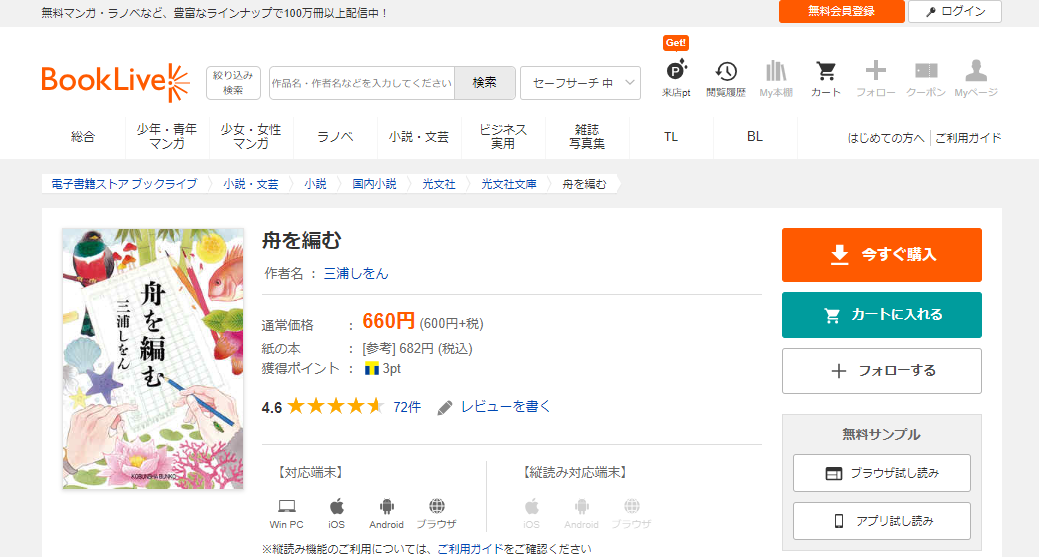This screenshot has height=557, width=1039.
Task: Click ブラウザ試し読み button
Action: coord(881,473)
